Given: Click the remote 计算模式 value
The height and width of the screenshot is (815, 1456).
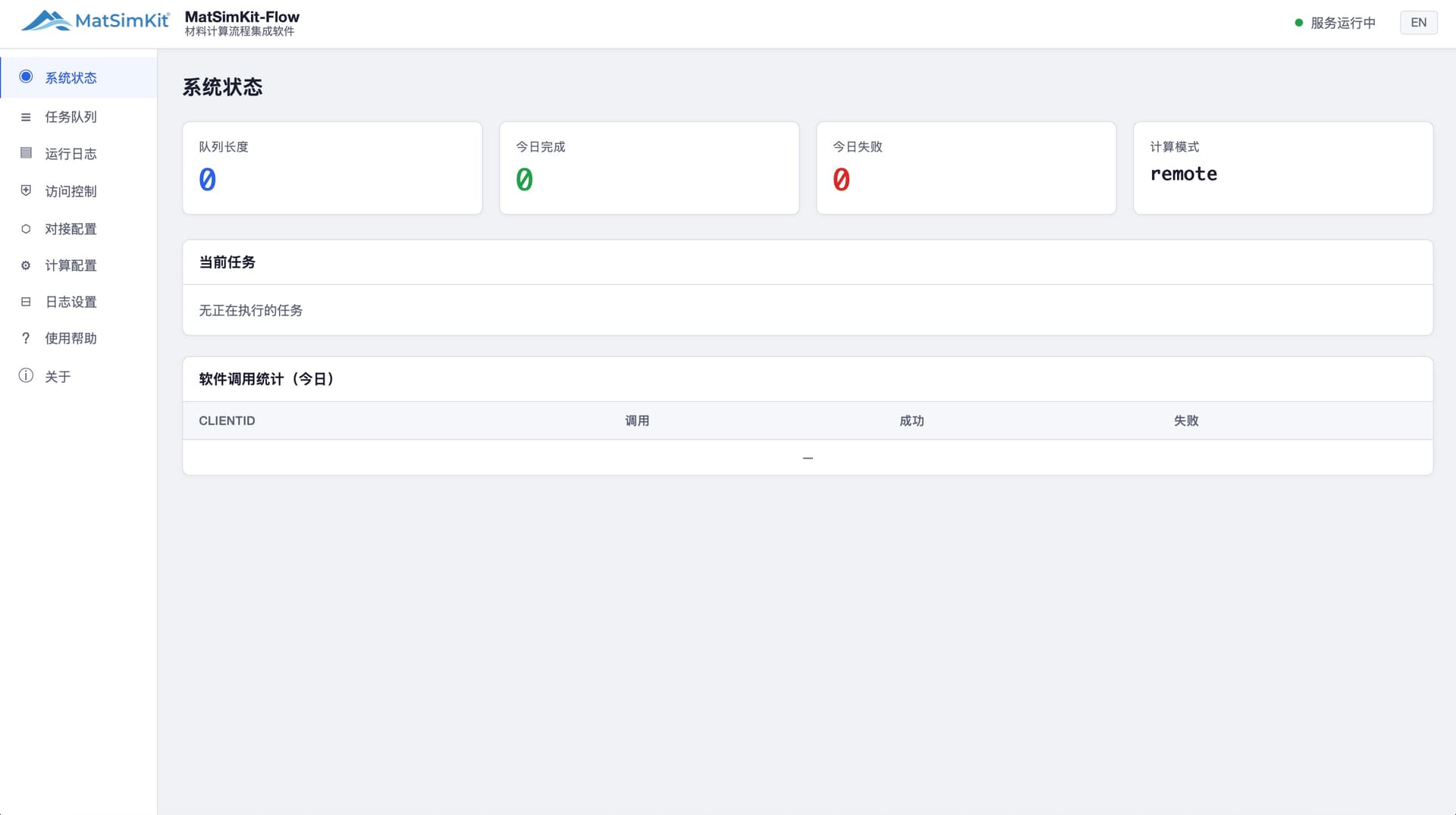Looking at the screenshot, I should (1183, 174).
